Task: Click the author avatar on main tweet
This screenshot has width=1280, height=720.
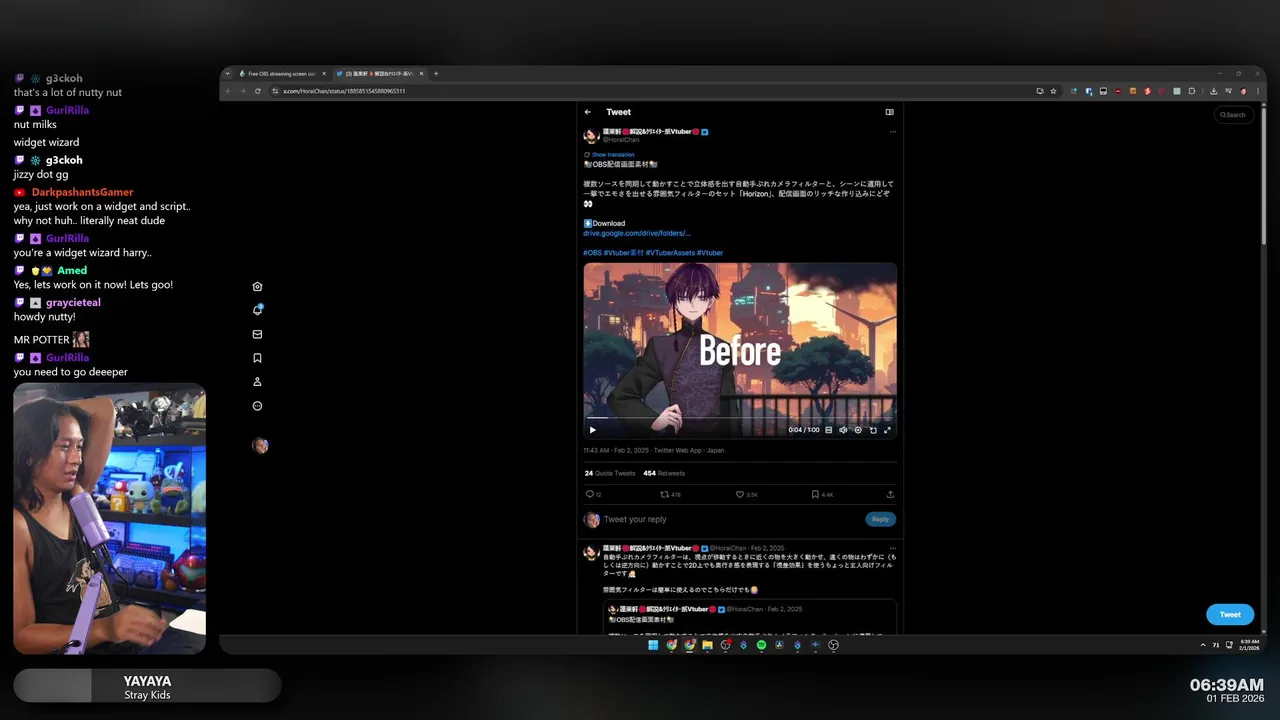Action: point(591,135)
